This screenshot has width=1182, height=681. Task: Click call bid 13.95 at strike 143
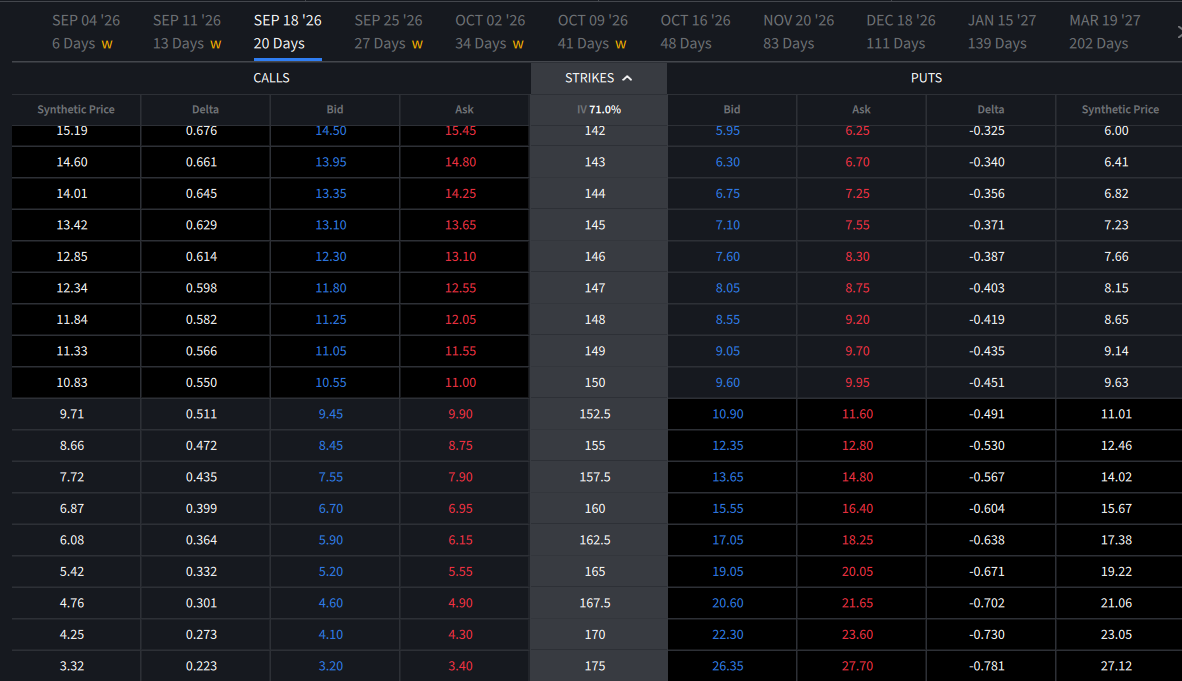(x=331, y=162)
